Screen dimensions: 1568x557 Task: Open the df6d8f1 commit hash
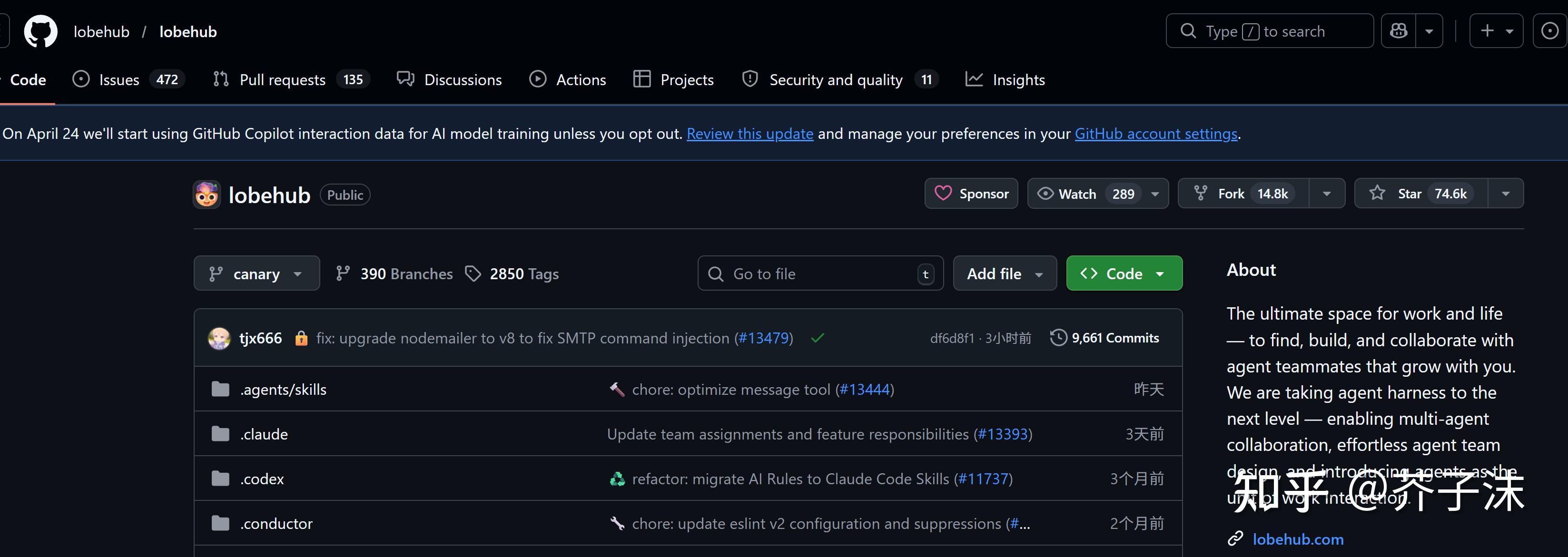coord(952,339)
